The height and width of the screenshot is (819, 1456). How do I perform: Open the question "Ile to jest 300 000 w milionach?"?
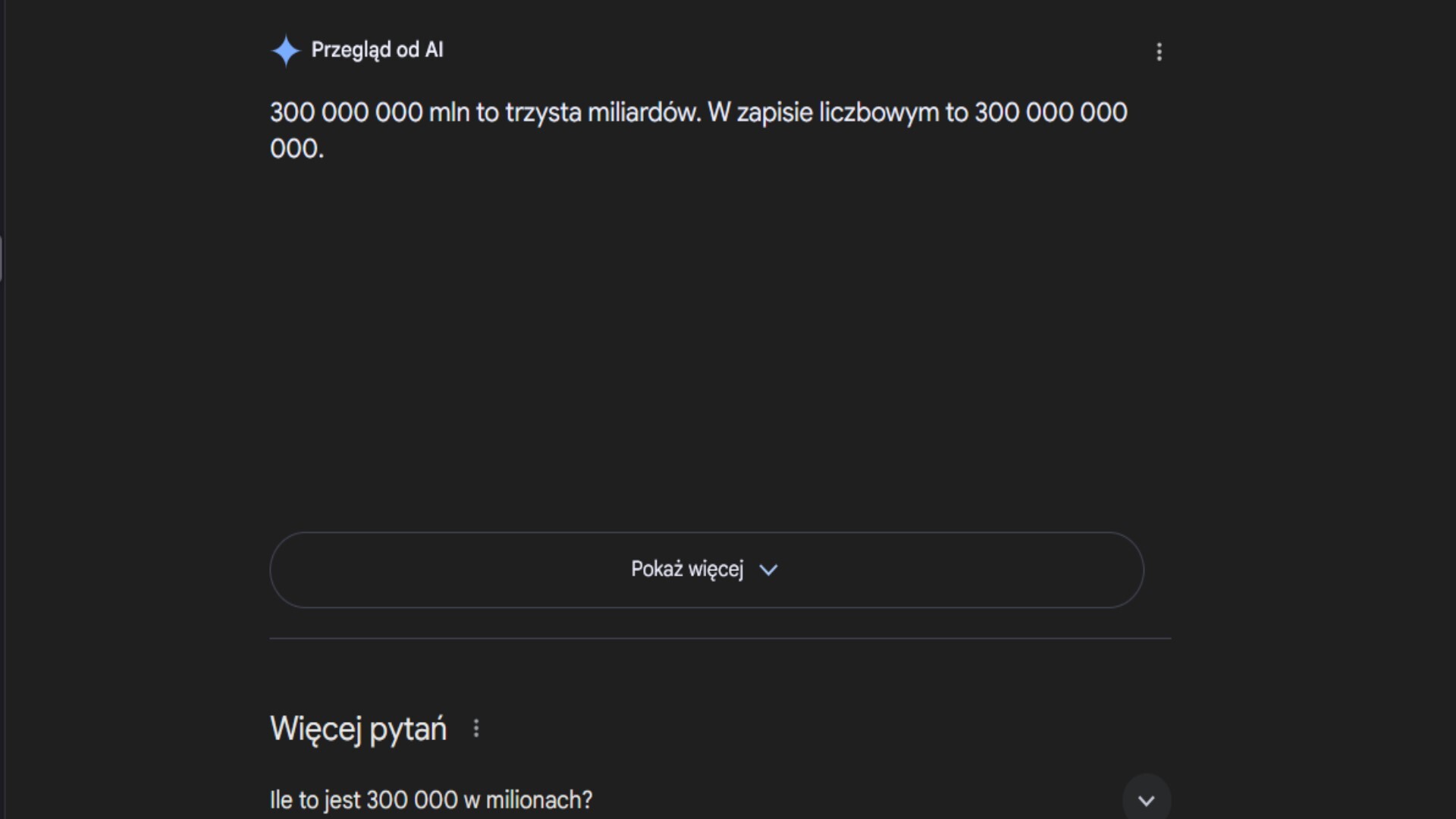[431, 800]
